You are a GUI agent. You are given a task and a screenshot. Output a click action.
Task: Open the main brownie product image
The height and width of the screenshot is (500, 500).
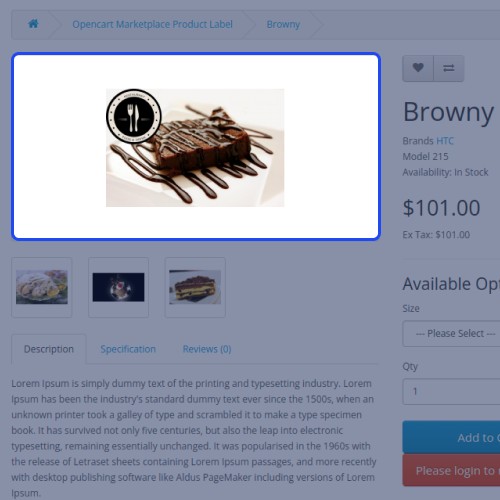[x=195, y=148]
